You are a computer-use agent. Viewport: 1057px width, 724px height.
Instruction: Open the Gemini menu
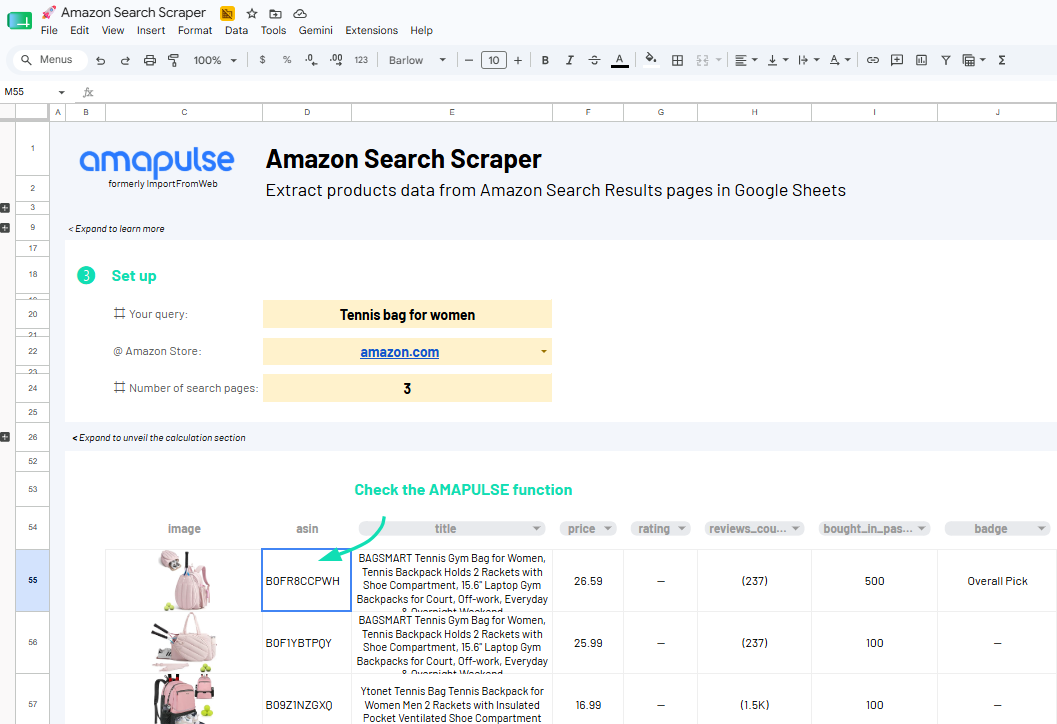315,30
